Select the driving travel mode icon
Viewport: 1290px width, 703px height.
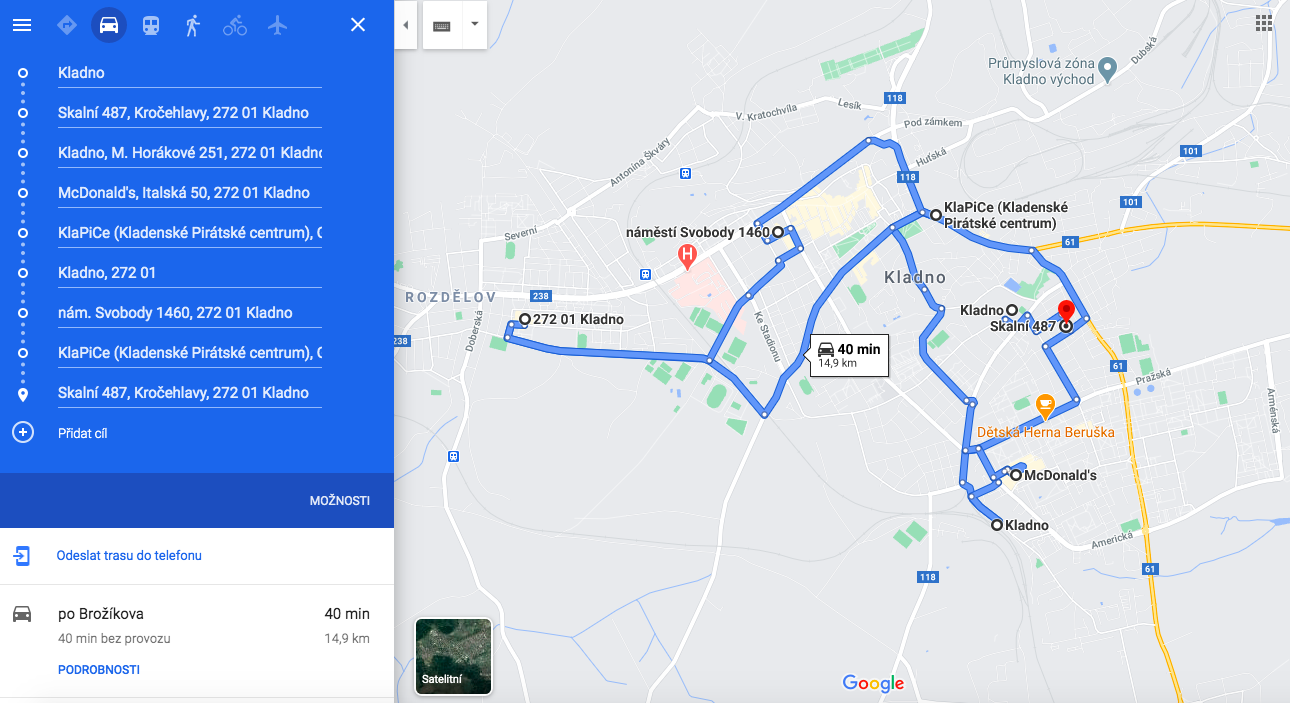point(109,25)
